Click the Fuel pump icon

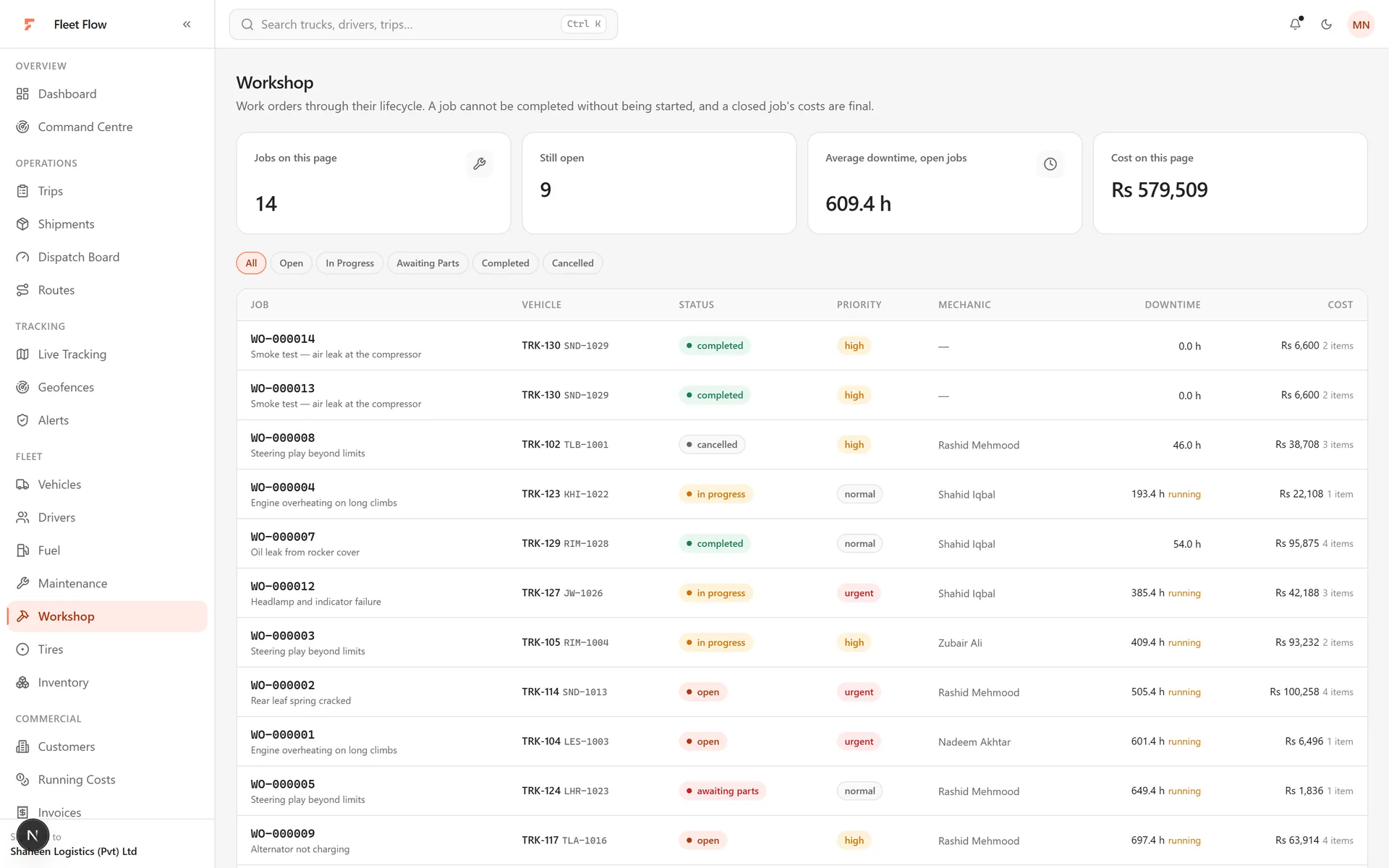tap(23, 550)
